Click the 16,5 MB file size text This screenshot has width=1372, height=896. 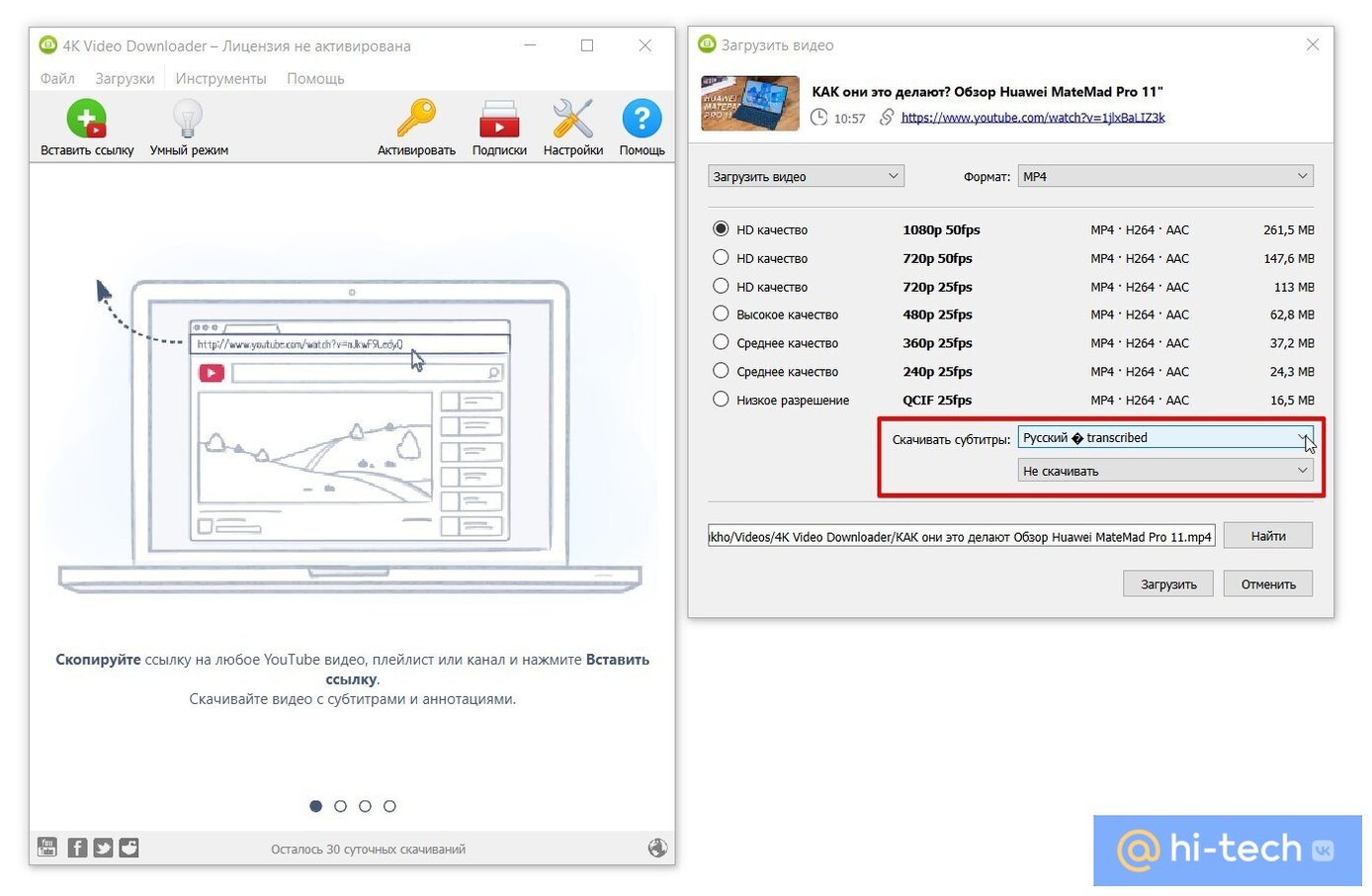coord(1292,401)
